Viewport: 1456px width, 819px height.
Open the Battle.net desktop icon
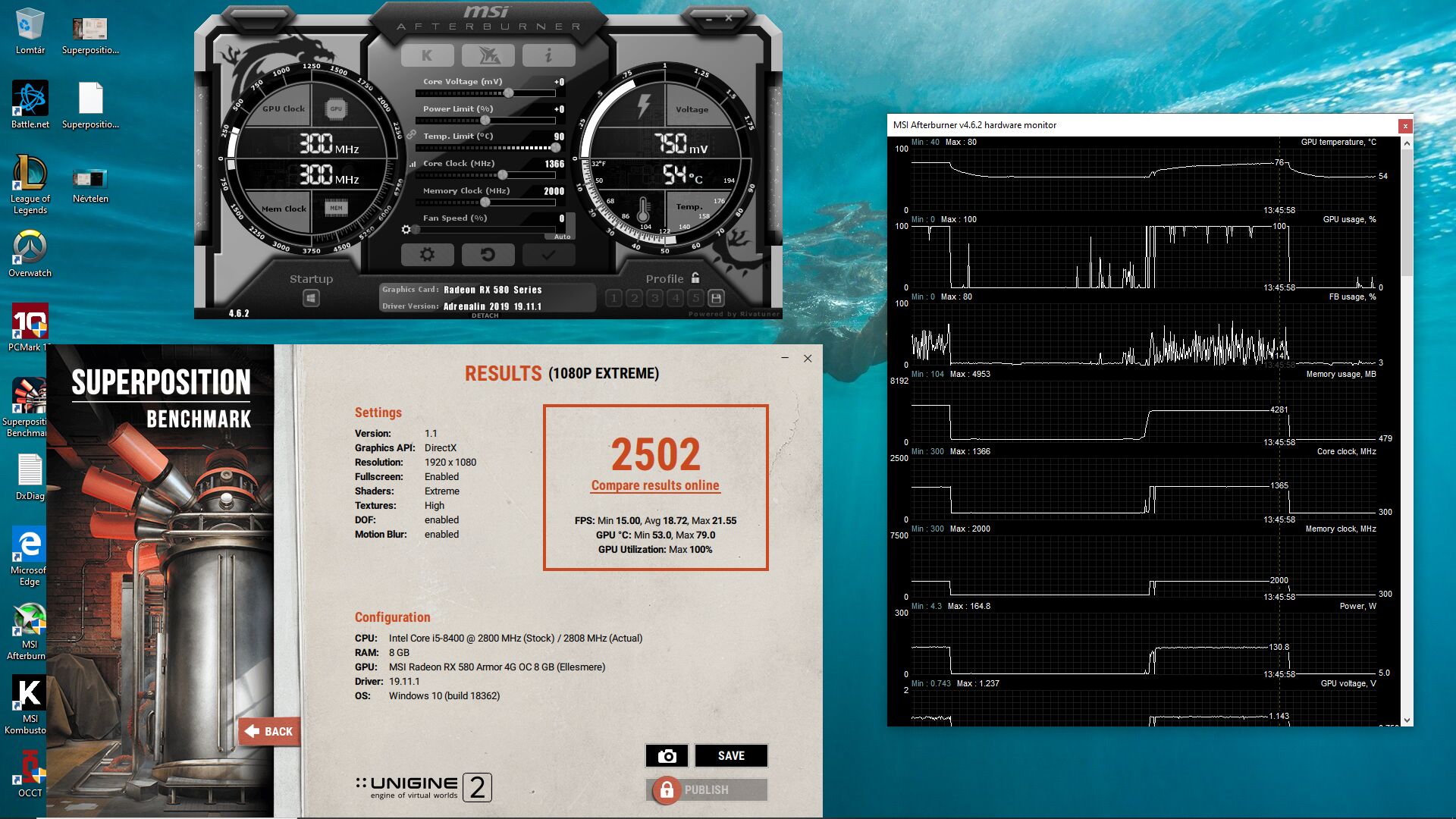(x=30, y=105)
